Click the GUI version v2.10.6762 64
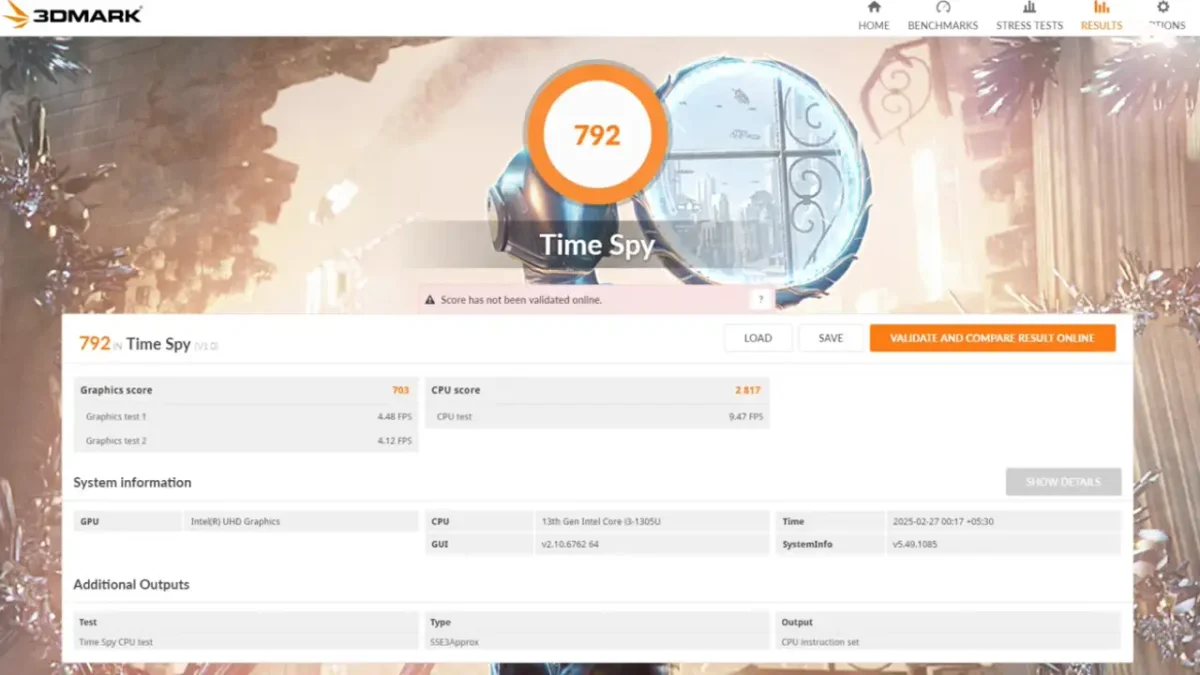Viewport: 1200px width, 675px height. [x=570, y=544]
